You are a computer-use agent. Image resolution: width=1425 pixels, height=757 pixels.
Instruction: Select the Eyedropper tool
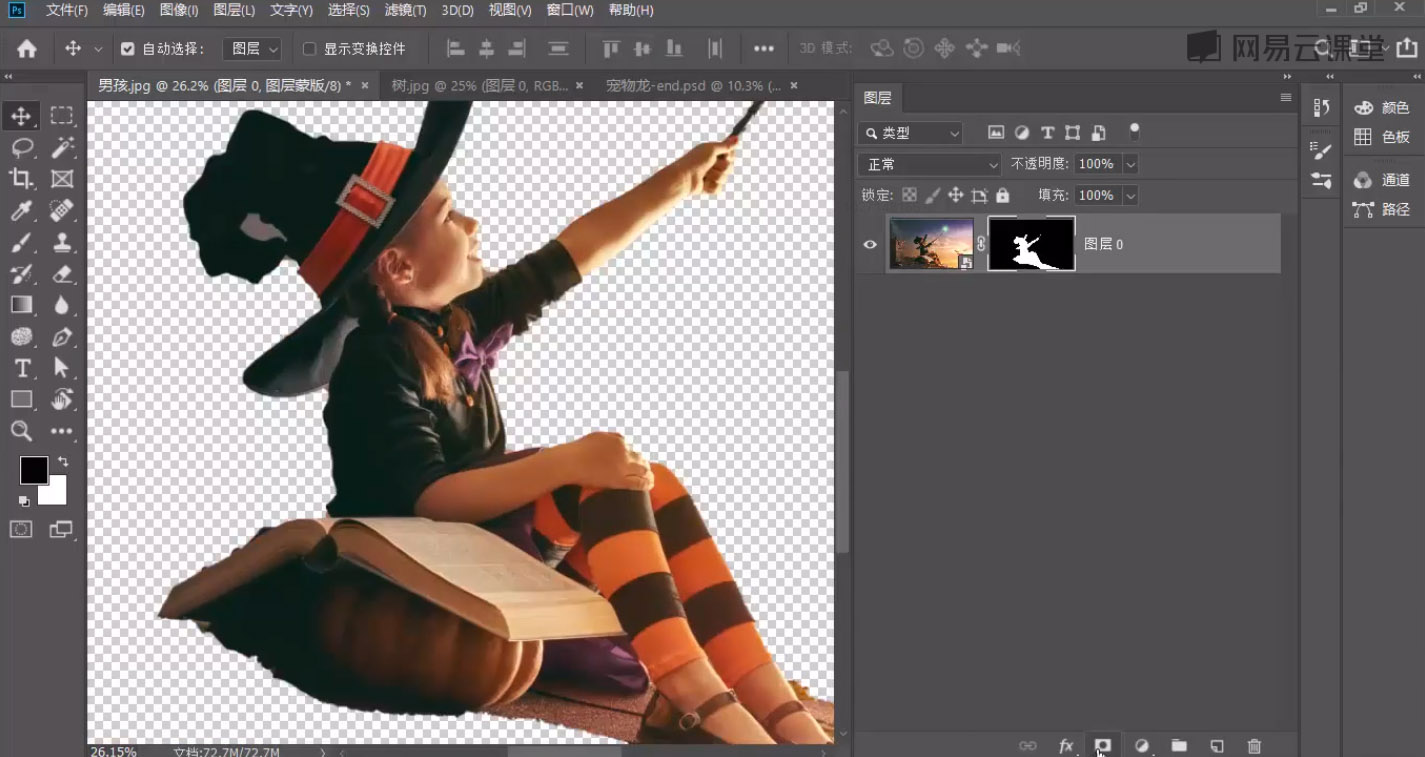click(21, 211)
